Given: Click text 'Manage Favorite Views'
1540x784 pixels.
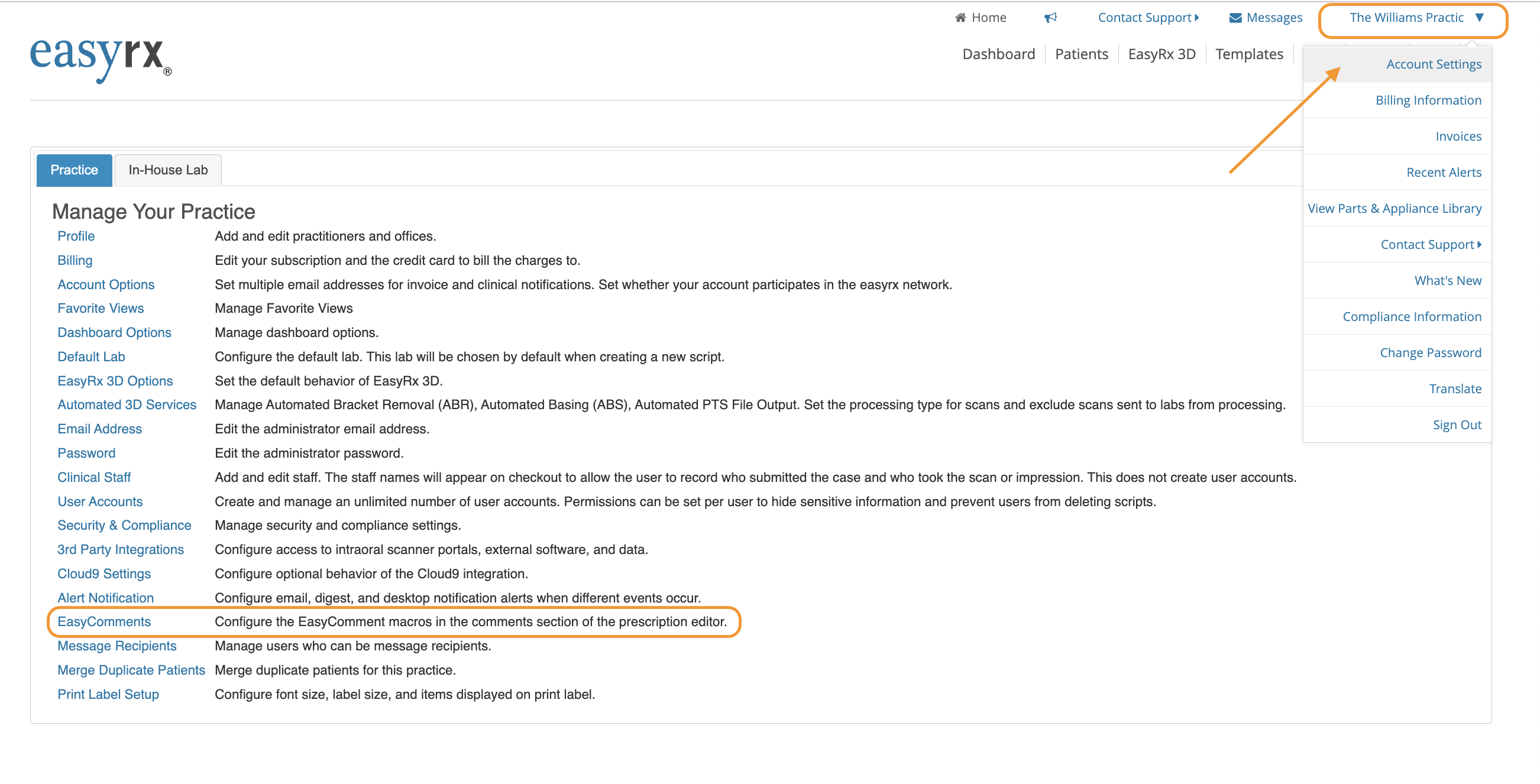Looking at the screenshot, I should tap(283, 309).
